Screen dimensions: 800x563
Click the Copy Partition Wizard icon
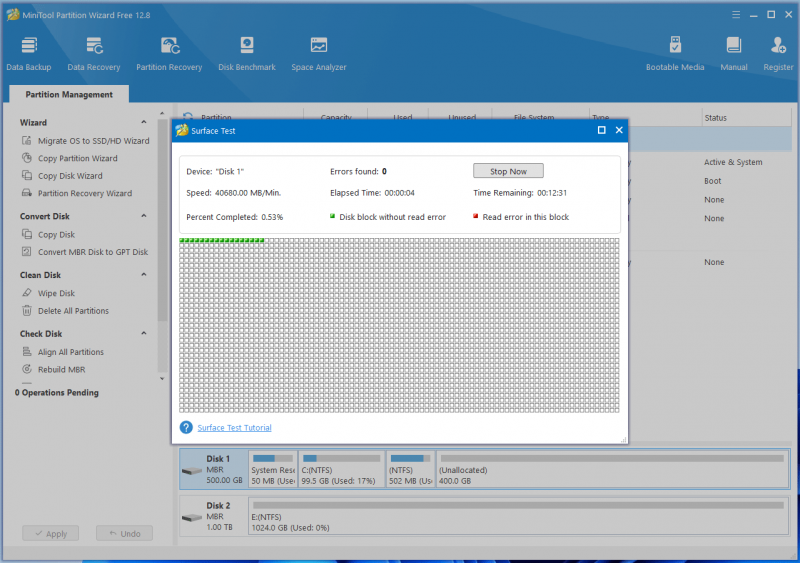click(27, 158)
